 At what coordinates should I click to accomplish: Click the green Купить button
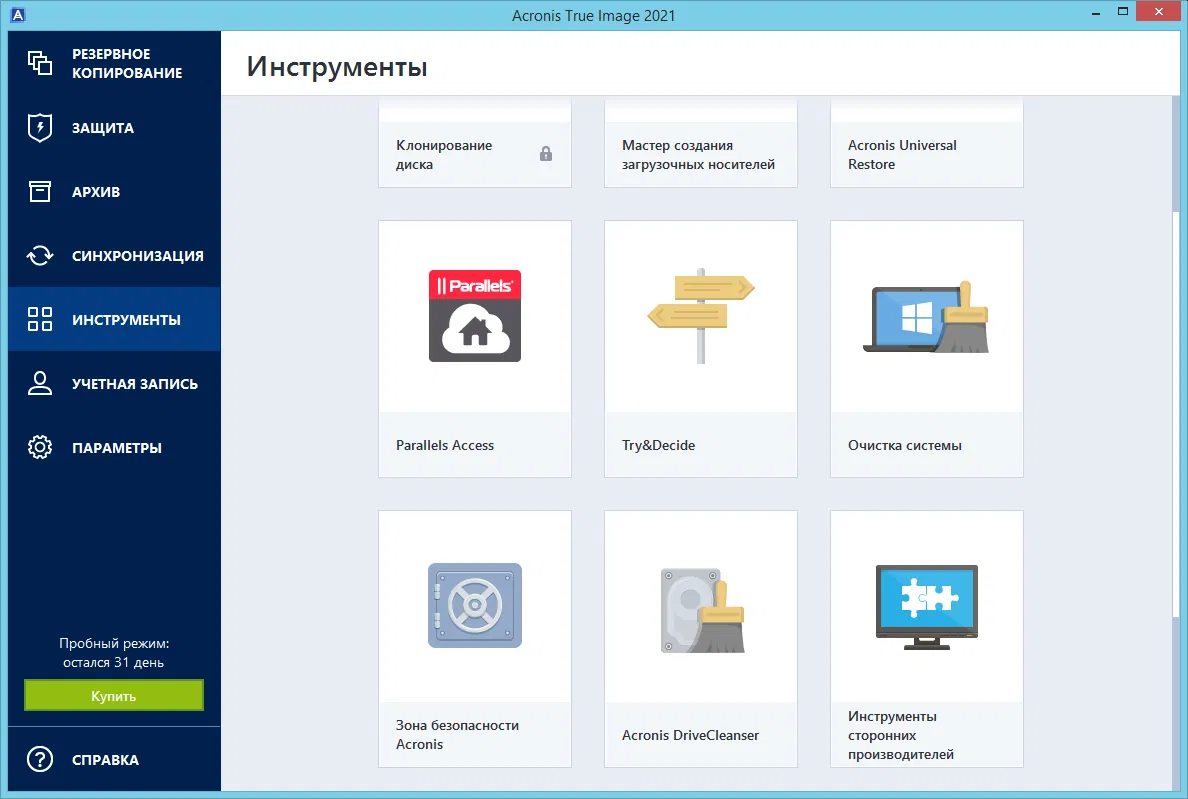[x=114, y=695]
